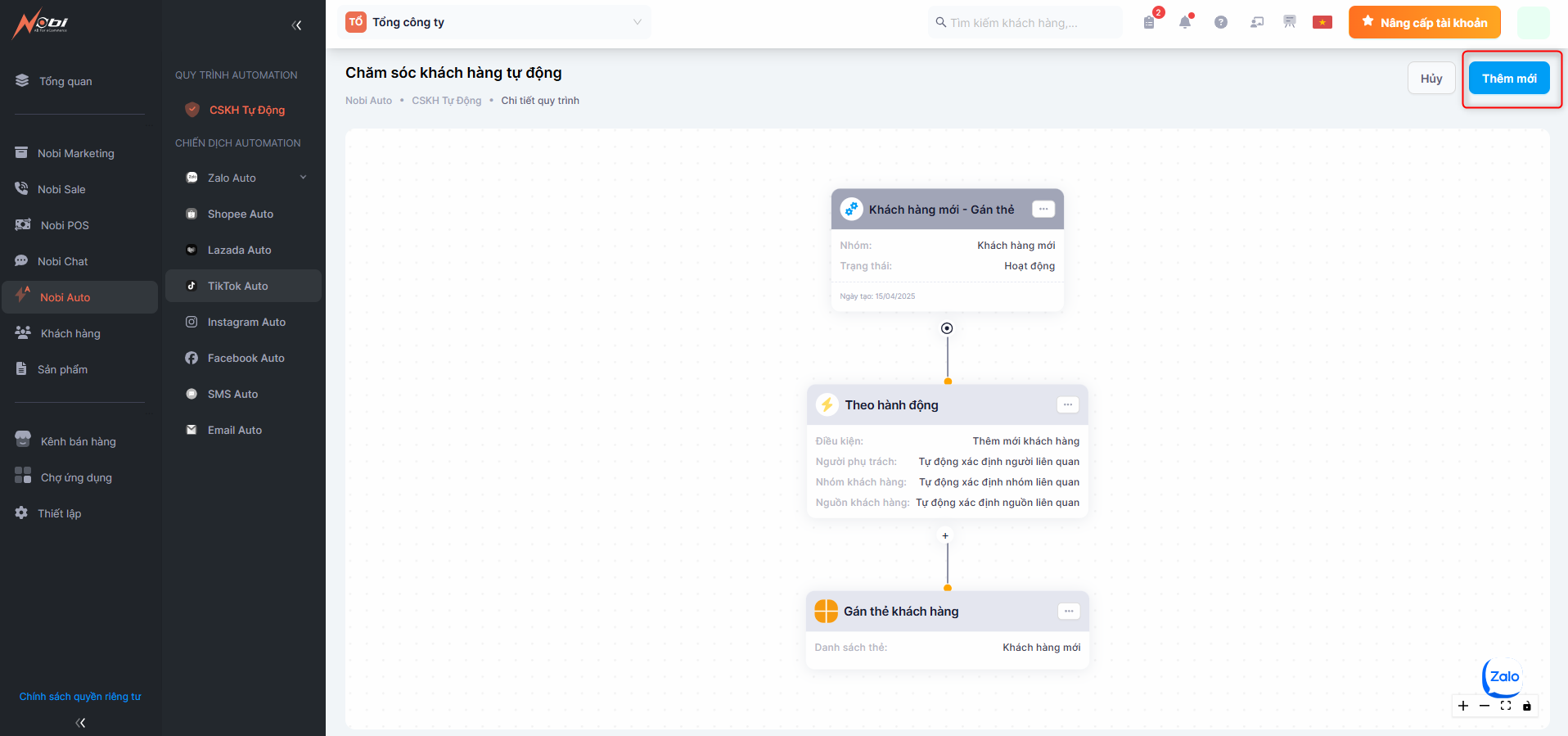This screenshot has width=1568, height=736.
Task: Zoom in the workflow canvas
Action: 1463,706
